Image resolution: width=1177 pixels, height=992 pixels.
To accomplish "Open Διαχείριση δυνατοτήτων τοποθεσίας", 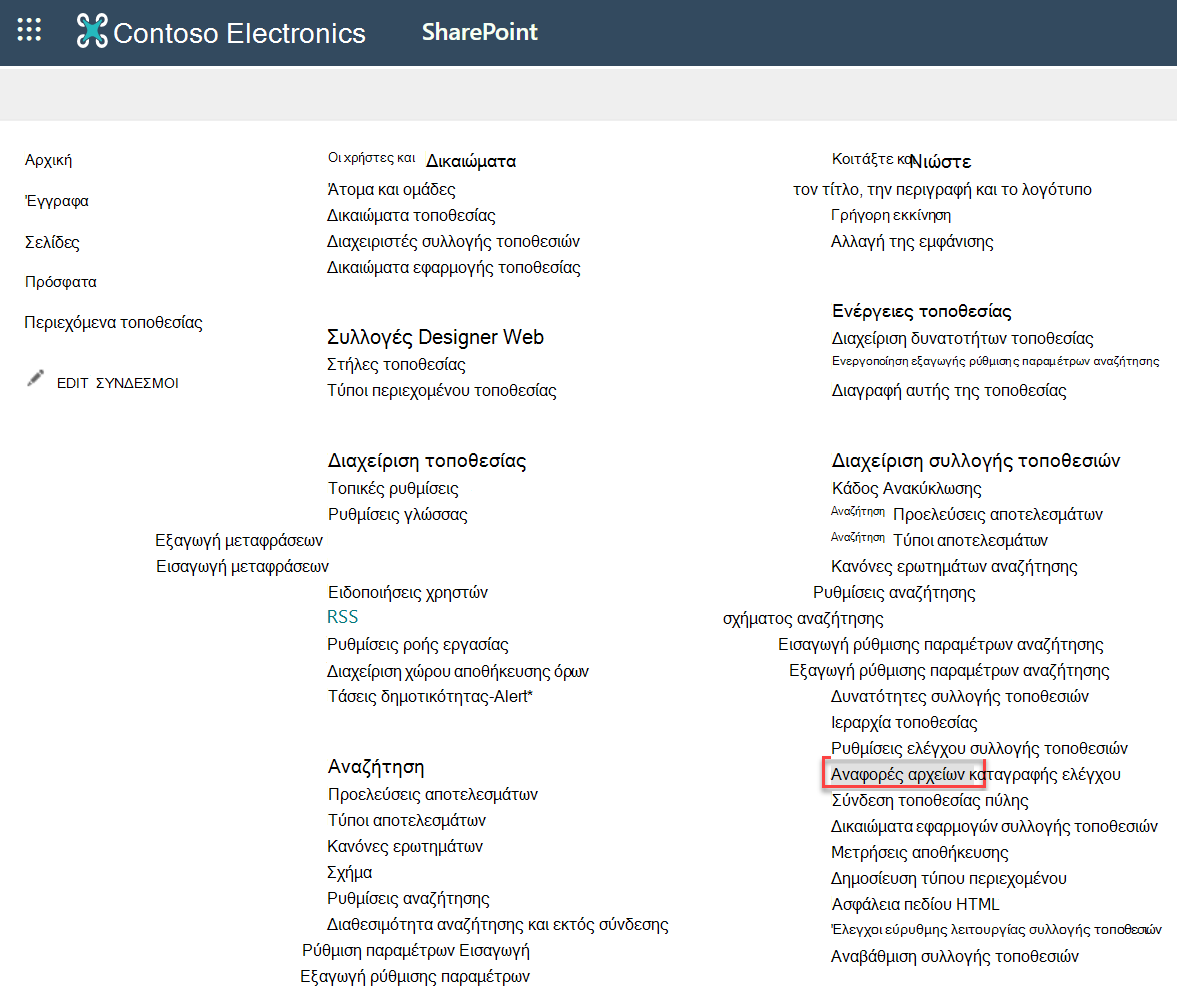I will [963, 338].
